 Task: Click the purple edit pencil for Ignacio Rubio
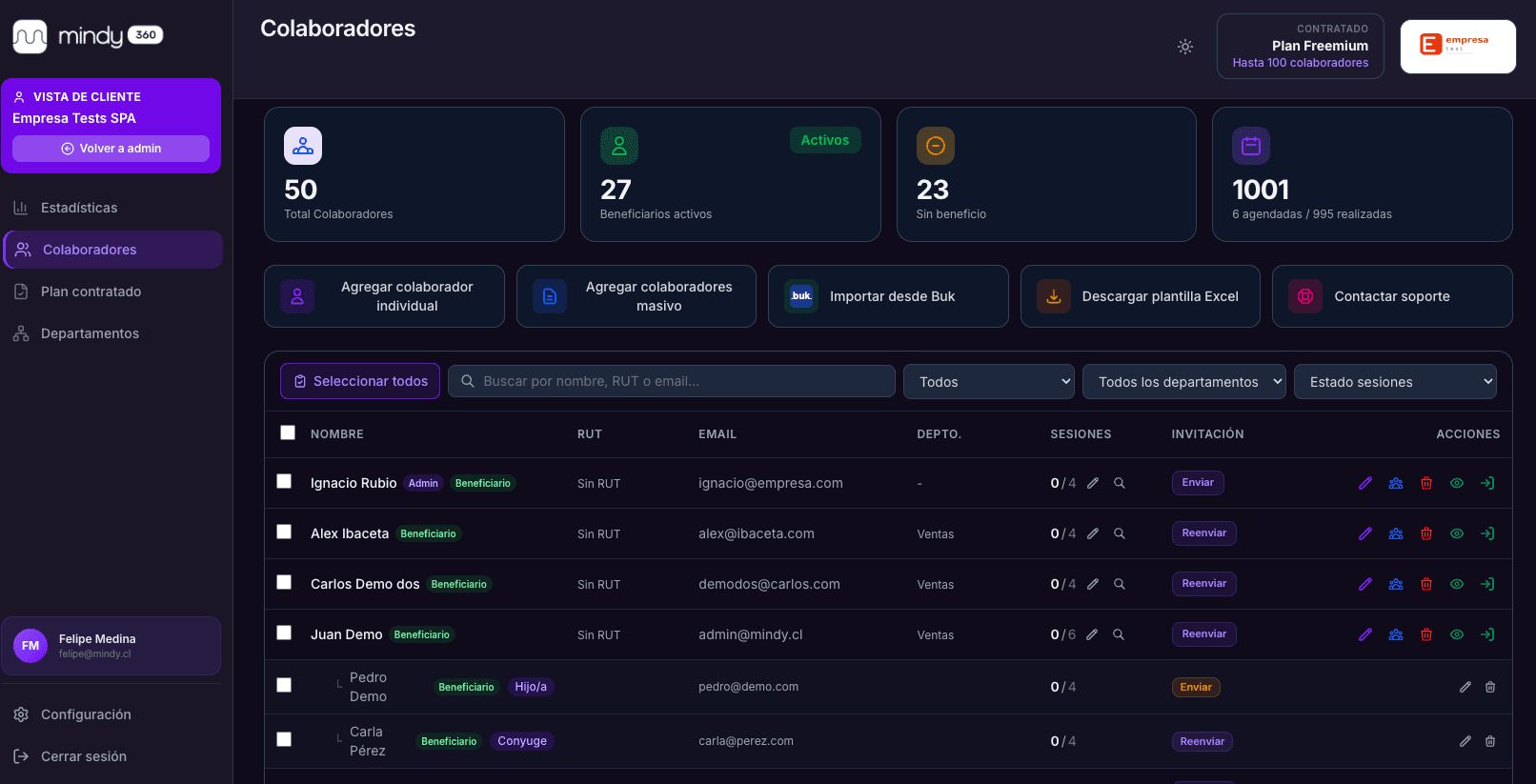1365,483
